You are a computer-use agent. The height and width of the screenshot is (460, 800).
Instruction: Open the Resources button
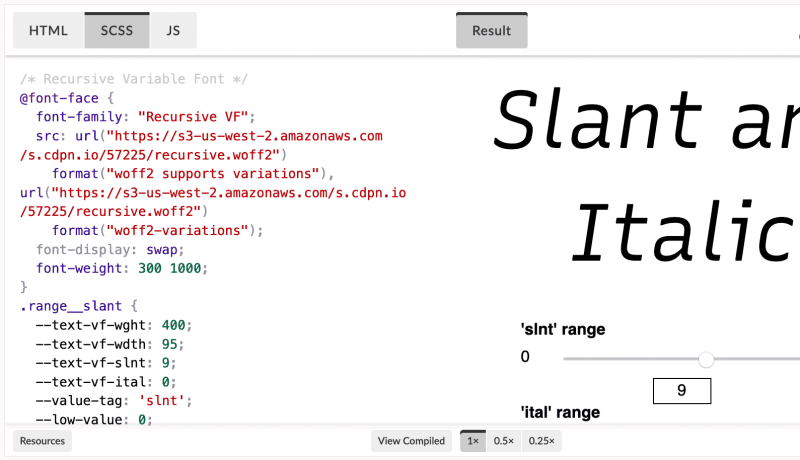(x=42, y=441)
